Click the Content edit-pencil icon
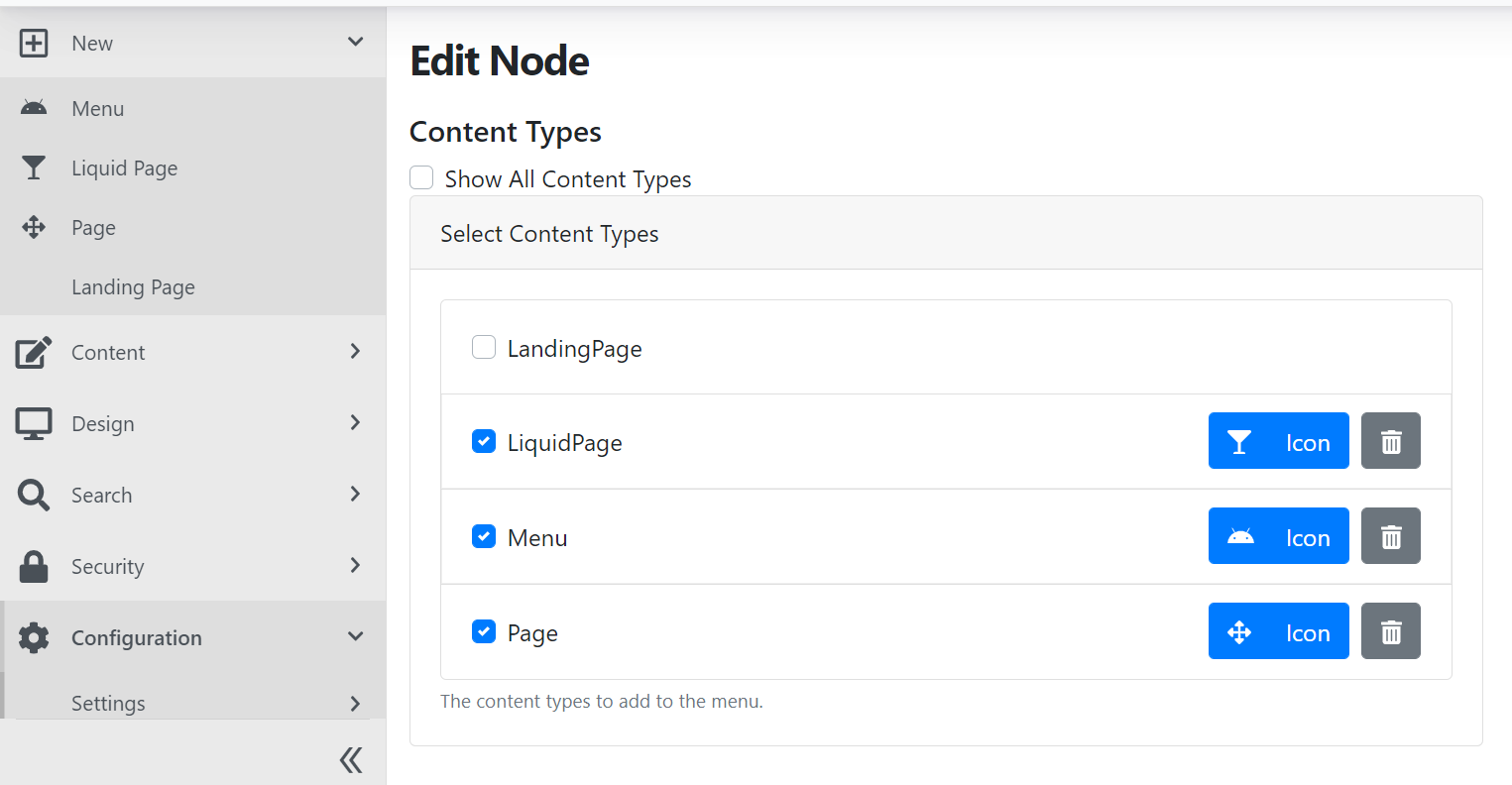Viewport: 1512px width, 785px height. tap(34, 351)
